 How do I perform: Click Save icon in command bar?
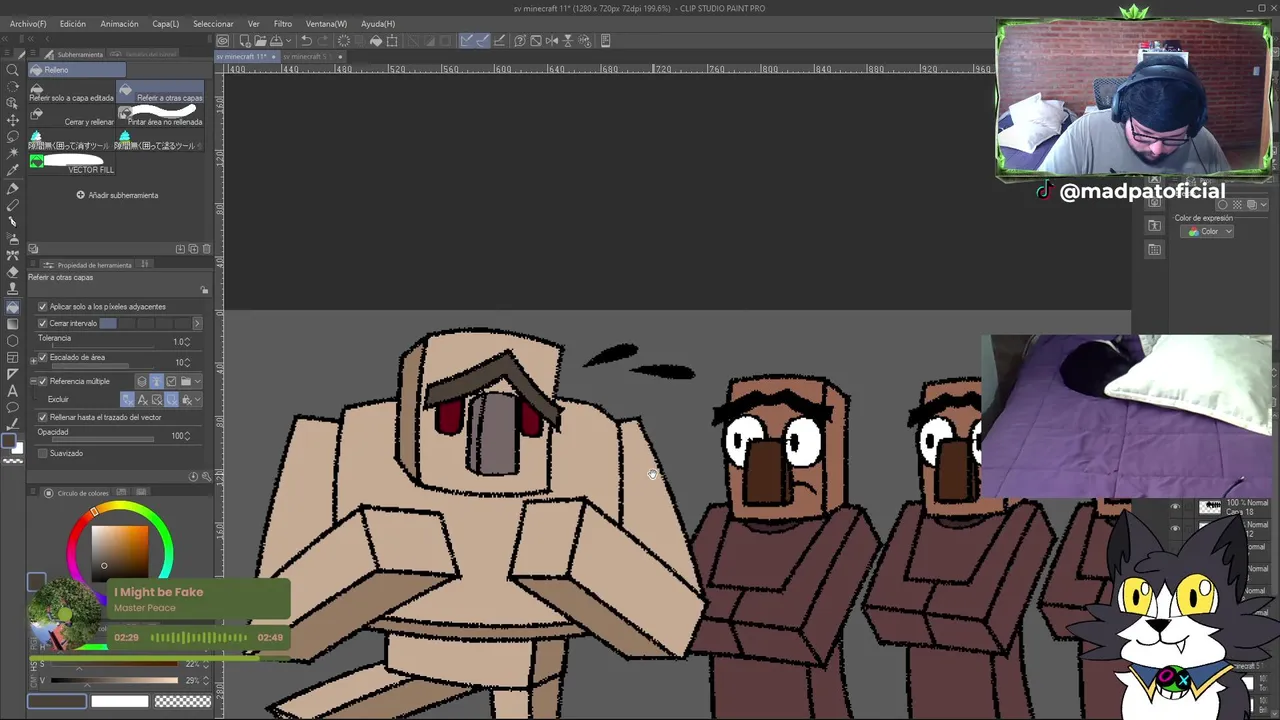point(276,41)
